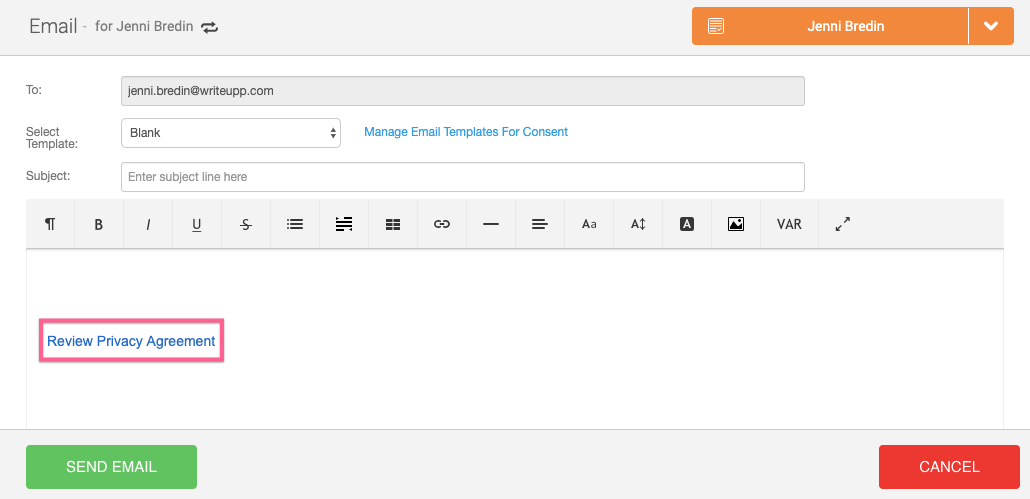Toggle bold formatting in editor toolbar
This screenshot has height=499, width=1030.
(x=99, y=224)
